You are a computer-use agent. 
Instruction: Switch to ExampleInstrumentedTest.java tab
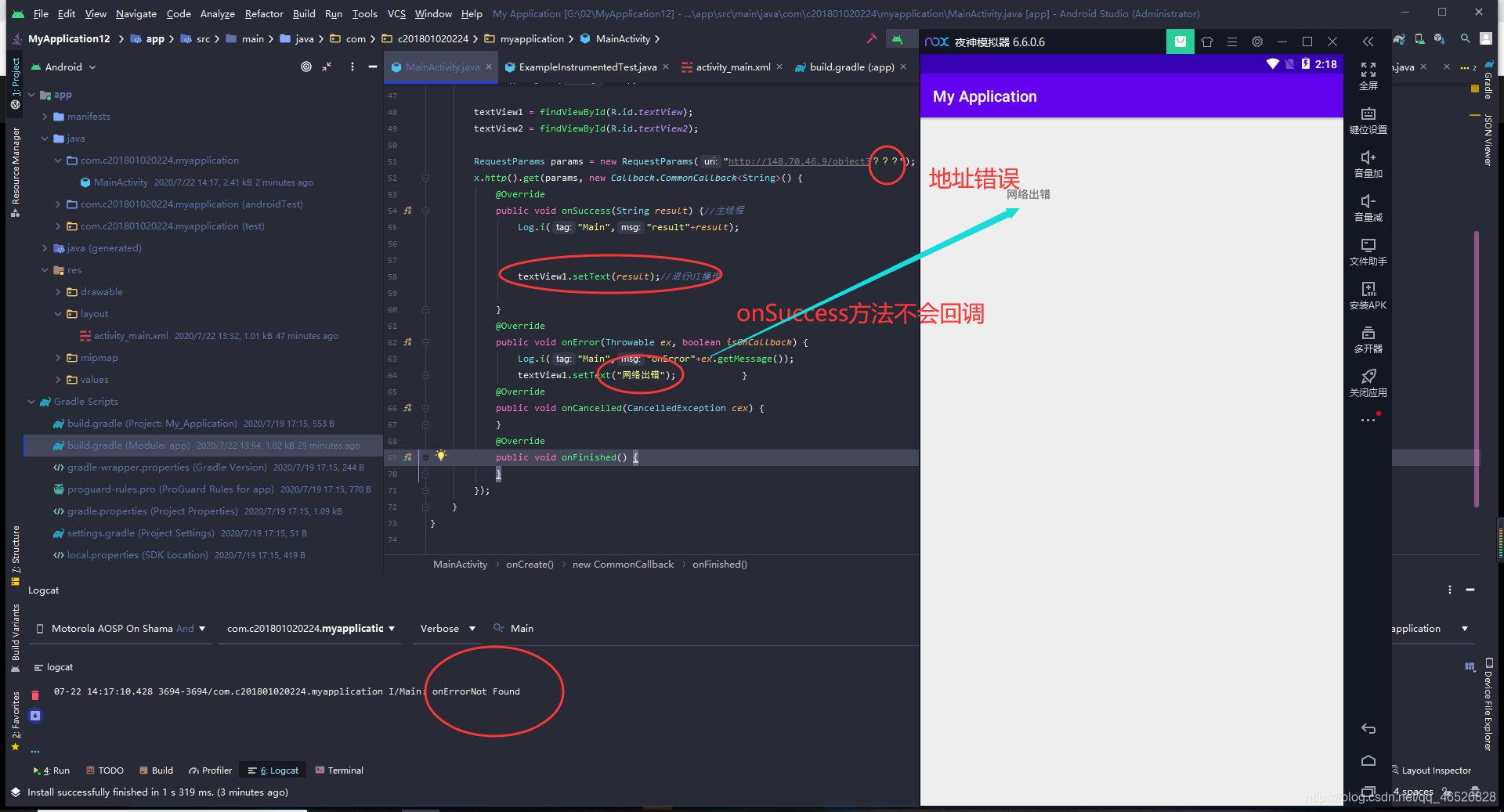(x=587, y=67)
